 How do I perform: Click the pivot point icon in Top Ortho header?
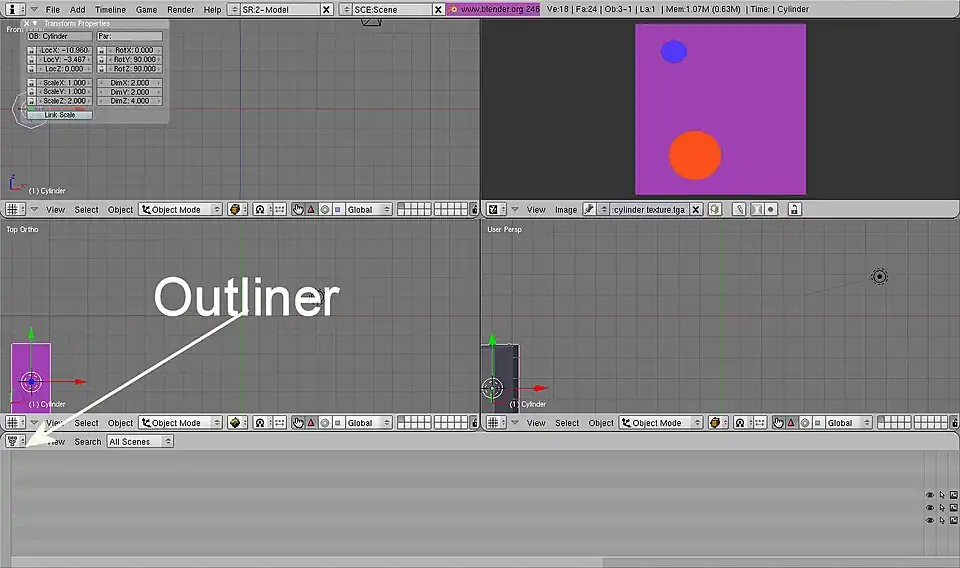tap(259, 423)
